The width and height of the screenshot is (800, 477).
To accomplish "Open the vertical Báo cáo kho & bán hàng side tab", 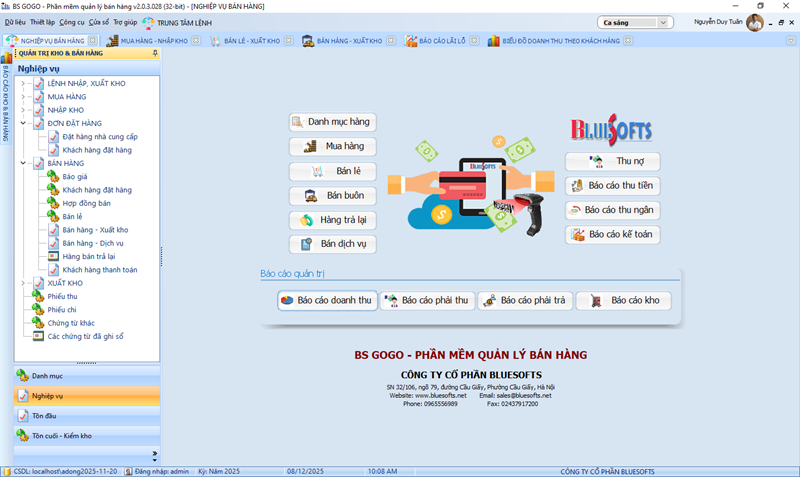I will tap(6, 110).
